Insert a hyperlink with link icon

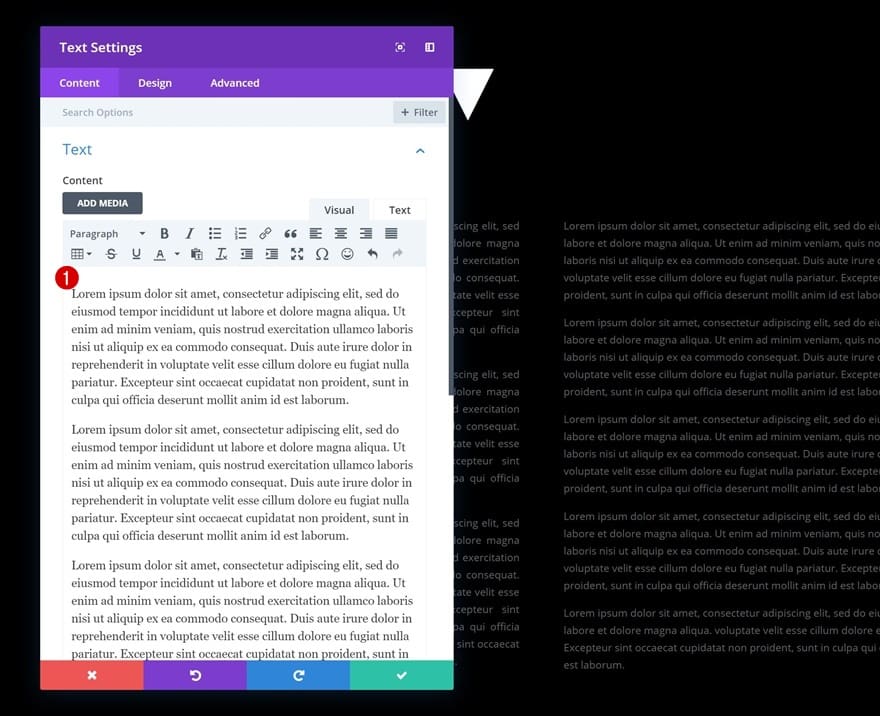[265, 233]
